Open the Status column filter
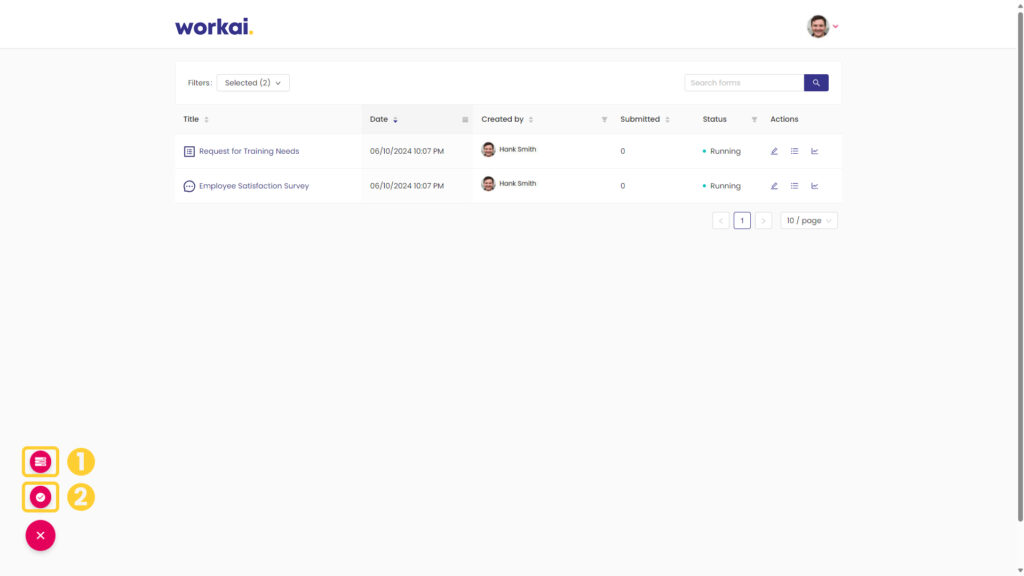This screenshot has width=1024, height=576. (x=754, y=120)
